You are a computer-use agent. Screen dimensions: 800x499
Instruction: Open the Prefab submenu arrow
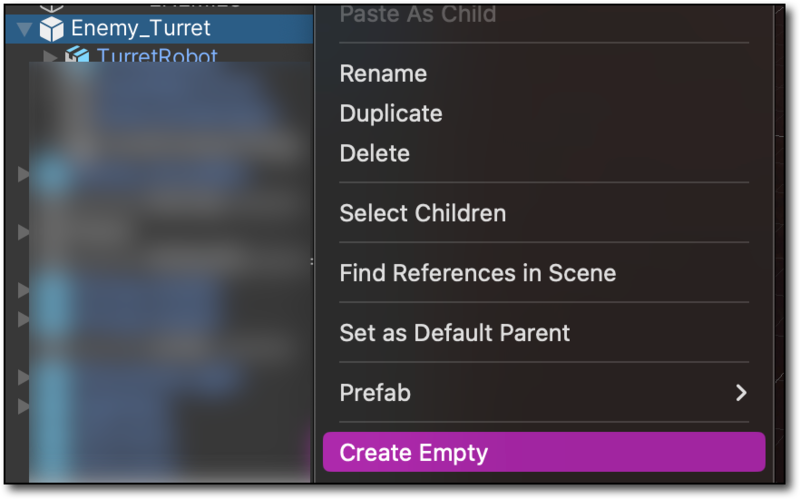point(741,393)
